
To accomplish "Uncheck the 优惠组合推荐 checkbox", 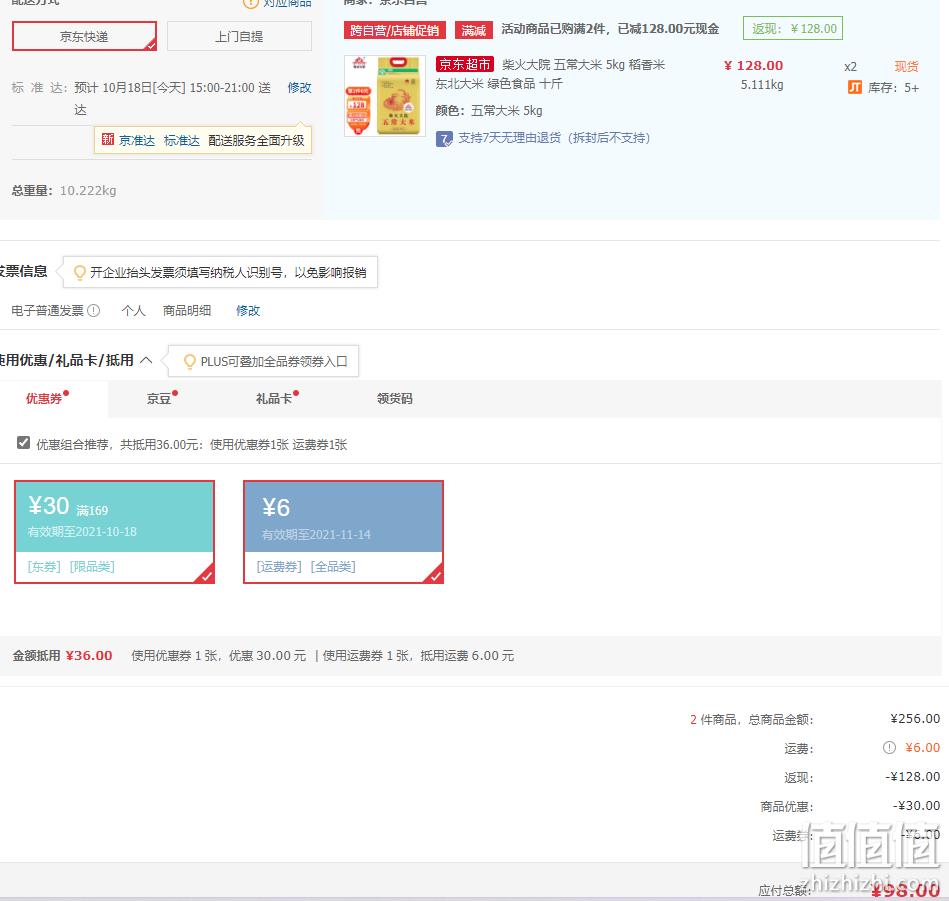I will pos(23,443).
